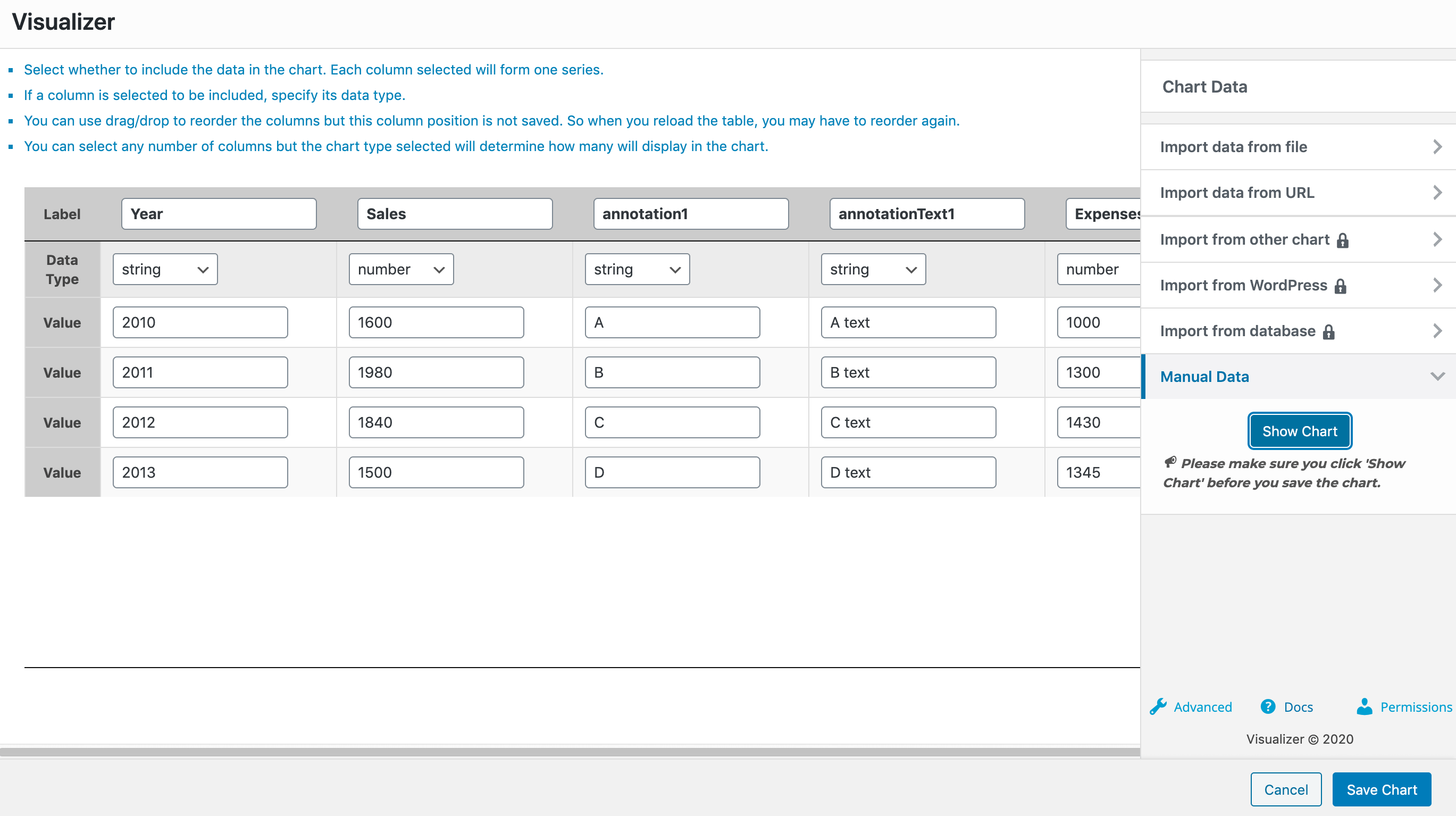Image resolution: width=1456 pixels, height=816 pixels.
Task: Click the megaphone icon near the Show Chart note
Action: point(1170,462)
